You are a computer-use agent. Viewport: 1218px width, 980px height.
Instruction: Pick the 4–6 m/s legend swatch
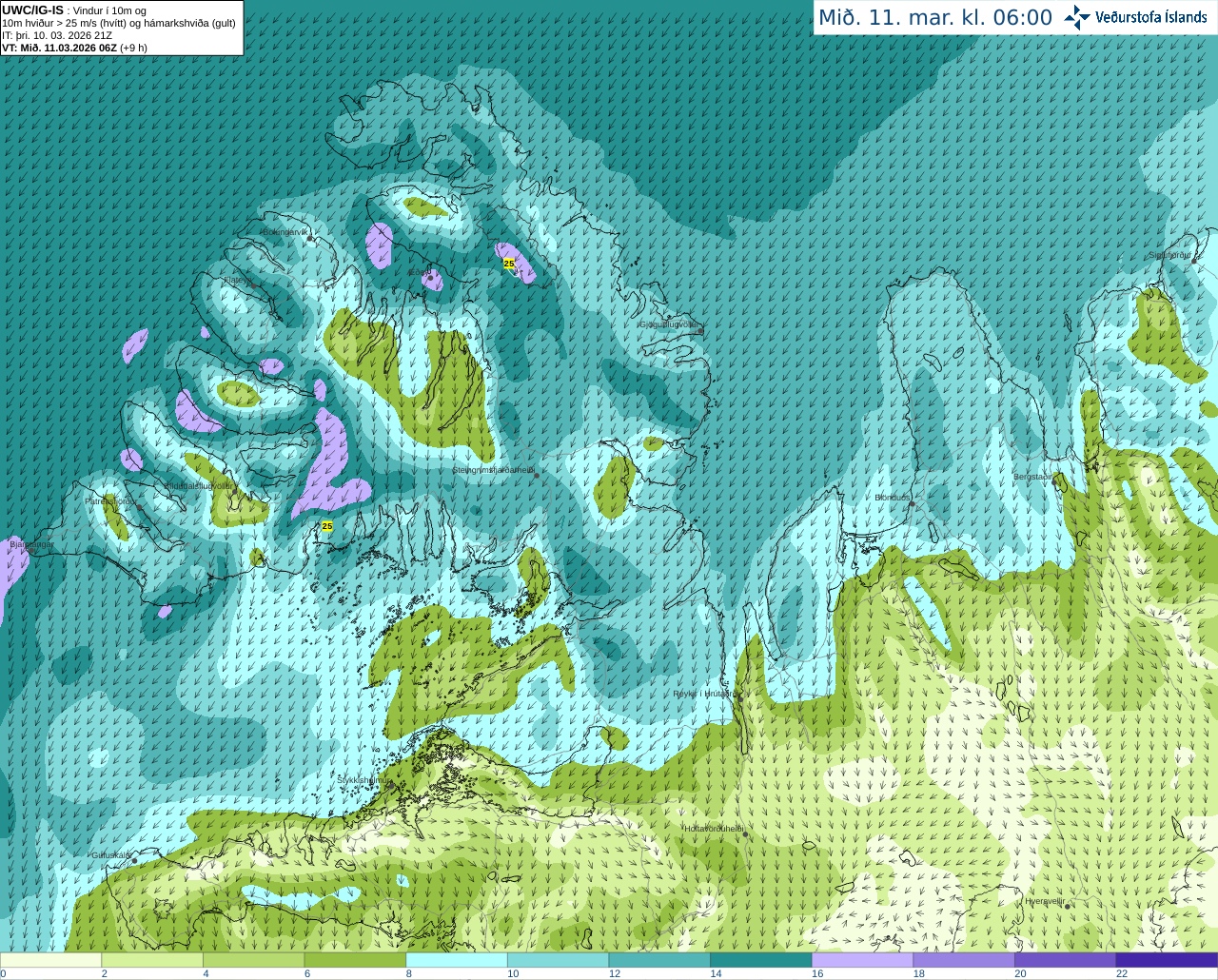(254, 960)
